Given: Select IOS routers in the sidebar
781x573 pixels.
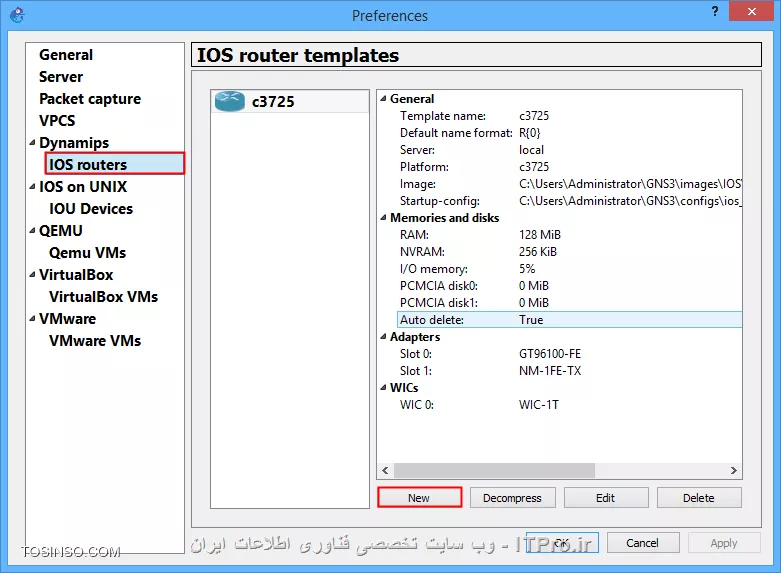Looking at the screenshot, I should tap(115, 164).
